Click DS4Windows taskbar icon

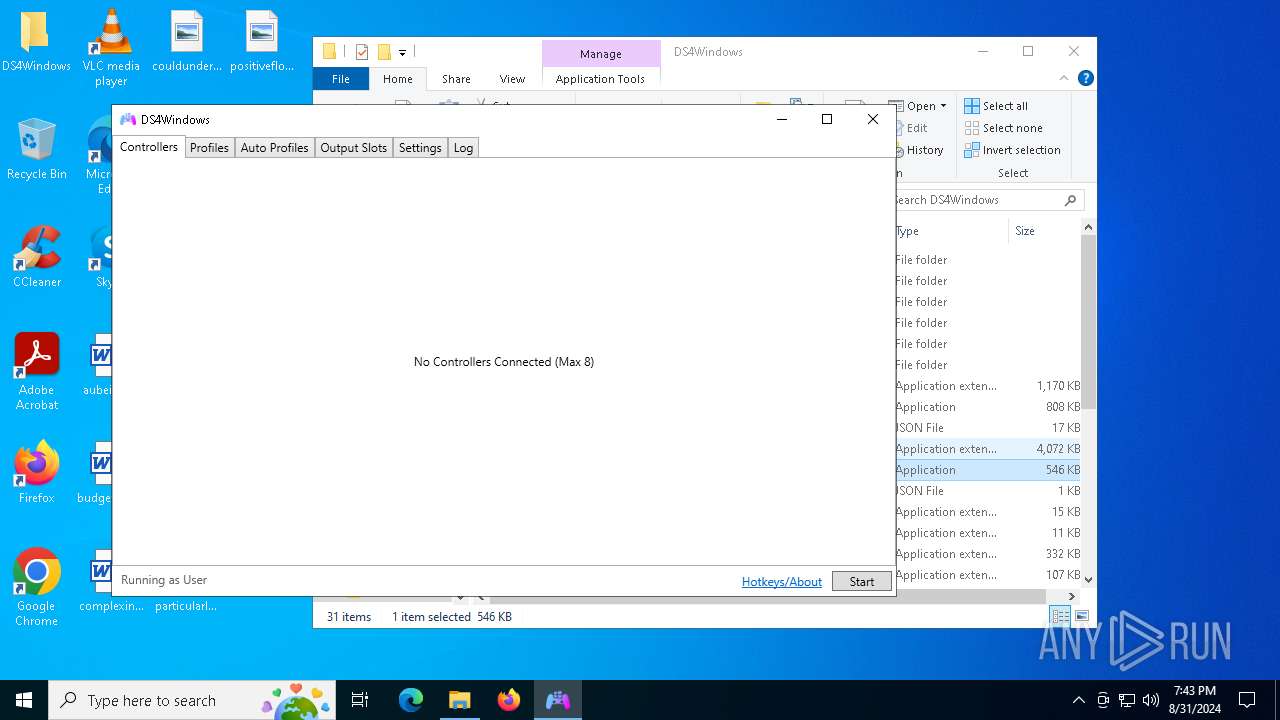[558, 700]
